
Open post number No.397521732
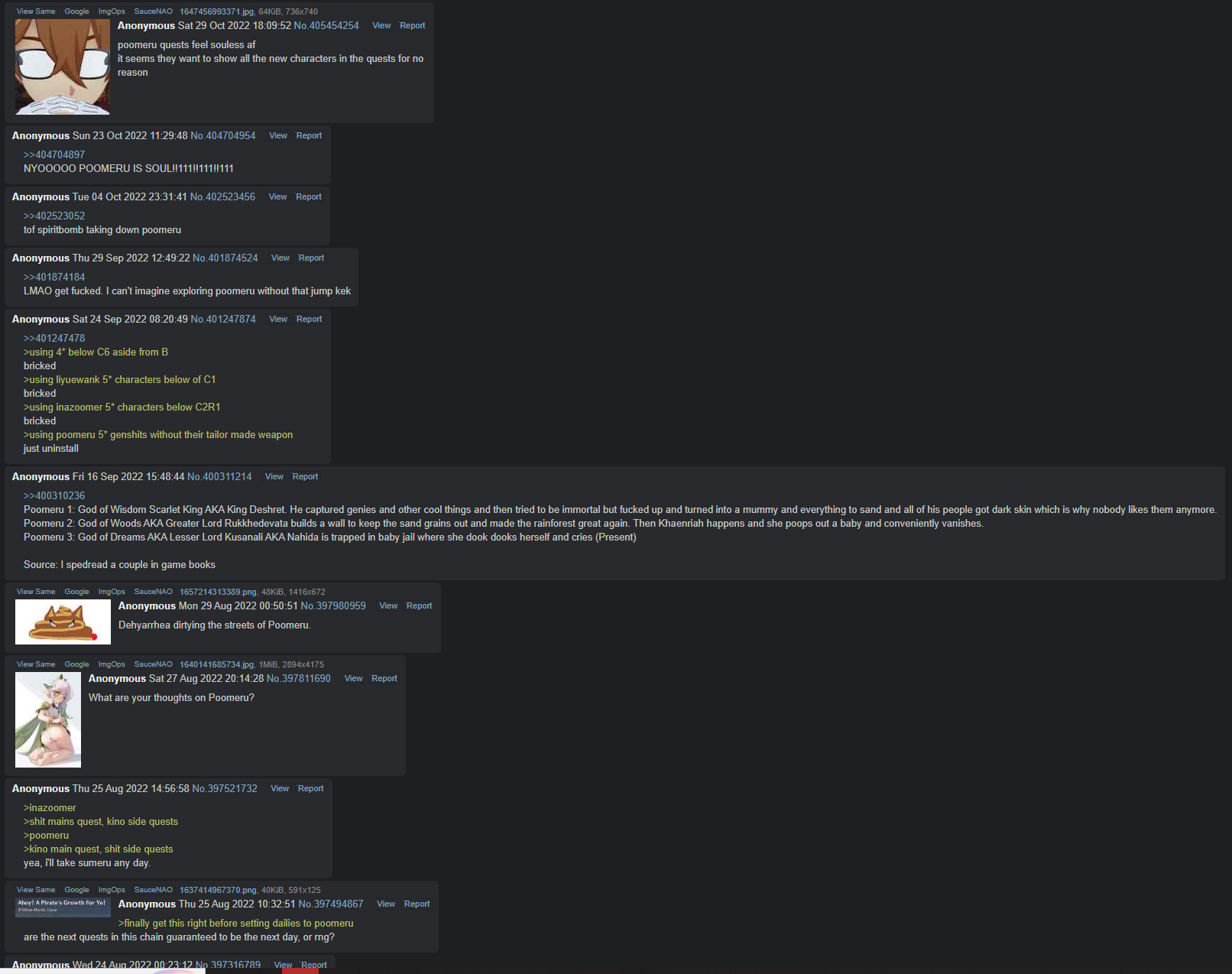click(x=225, y=789)
